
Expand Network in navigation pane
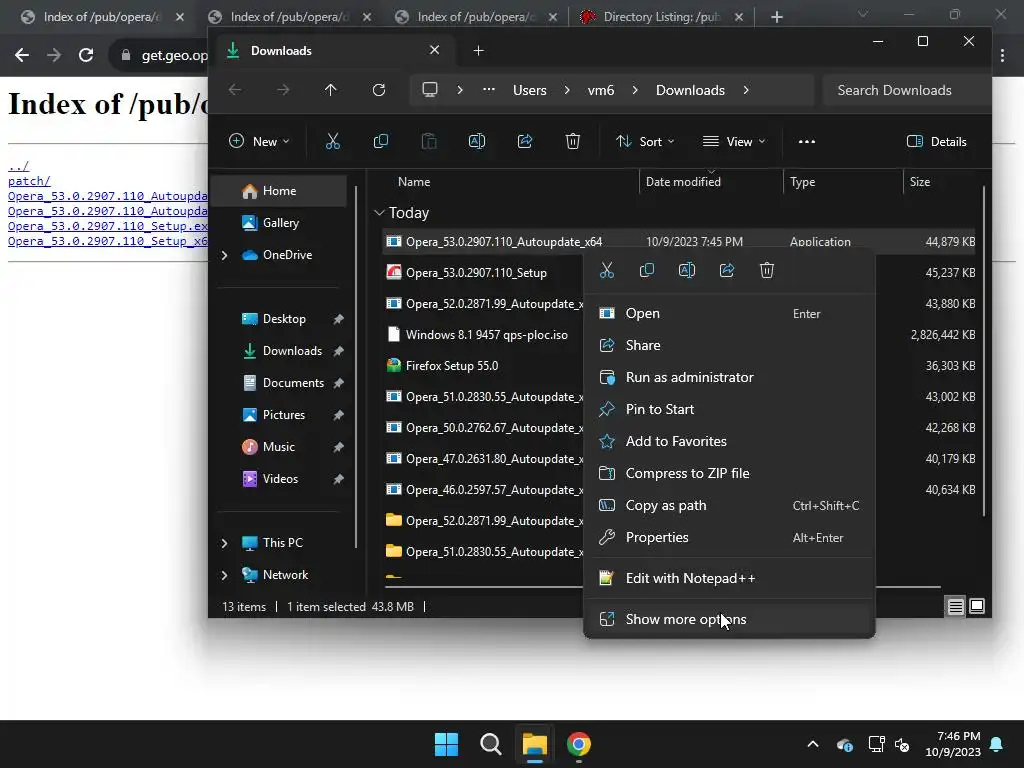225,575
